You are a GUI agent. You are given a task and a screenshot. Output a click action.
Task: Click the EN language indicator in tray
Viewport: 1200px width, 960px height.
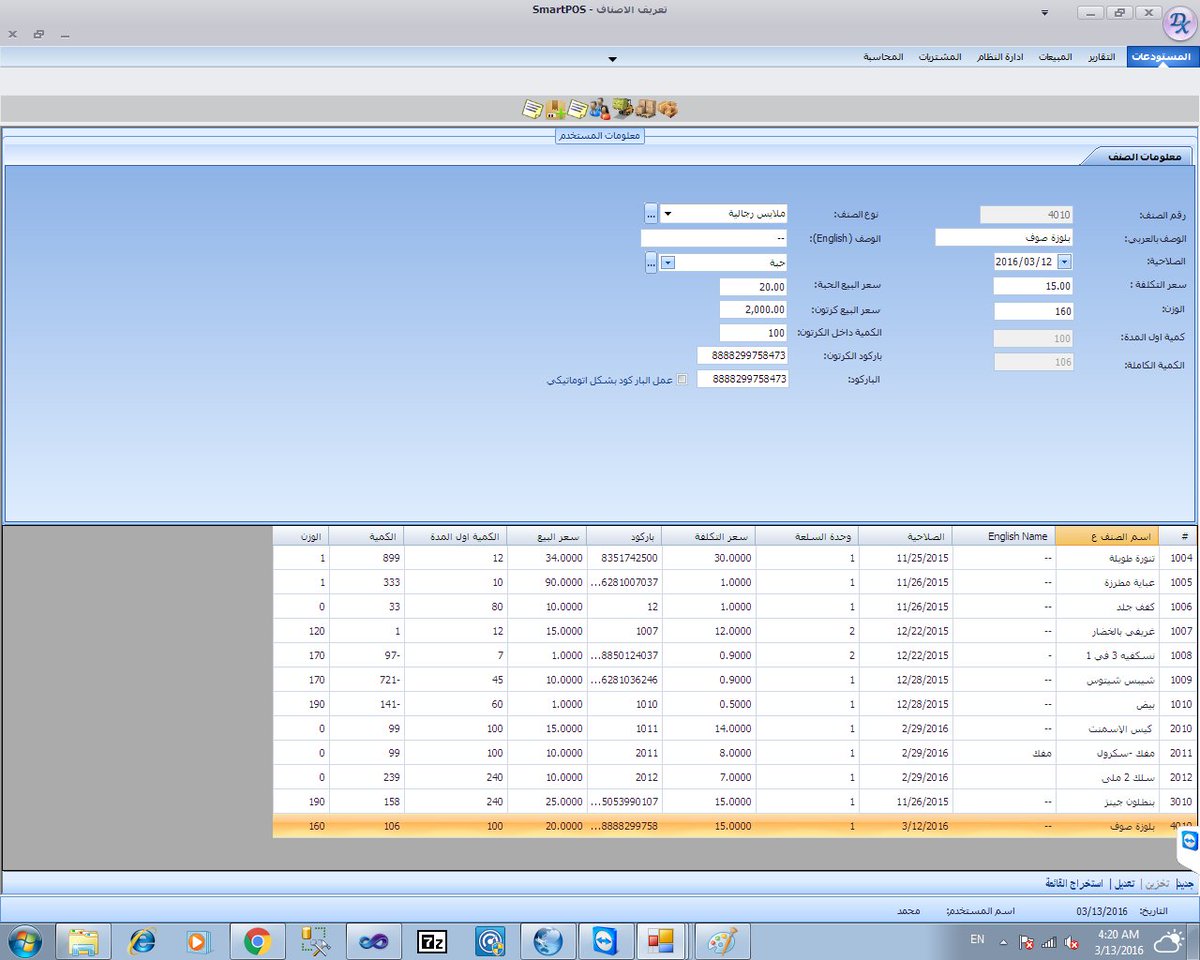(x=977, y=940)
